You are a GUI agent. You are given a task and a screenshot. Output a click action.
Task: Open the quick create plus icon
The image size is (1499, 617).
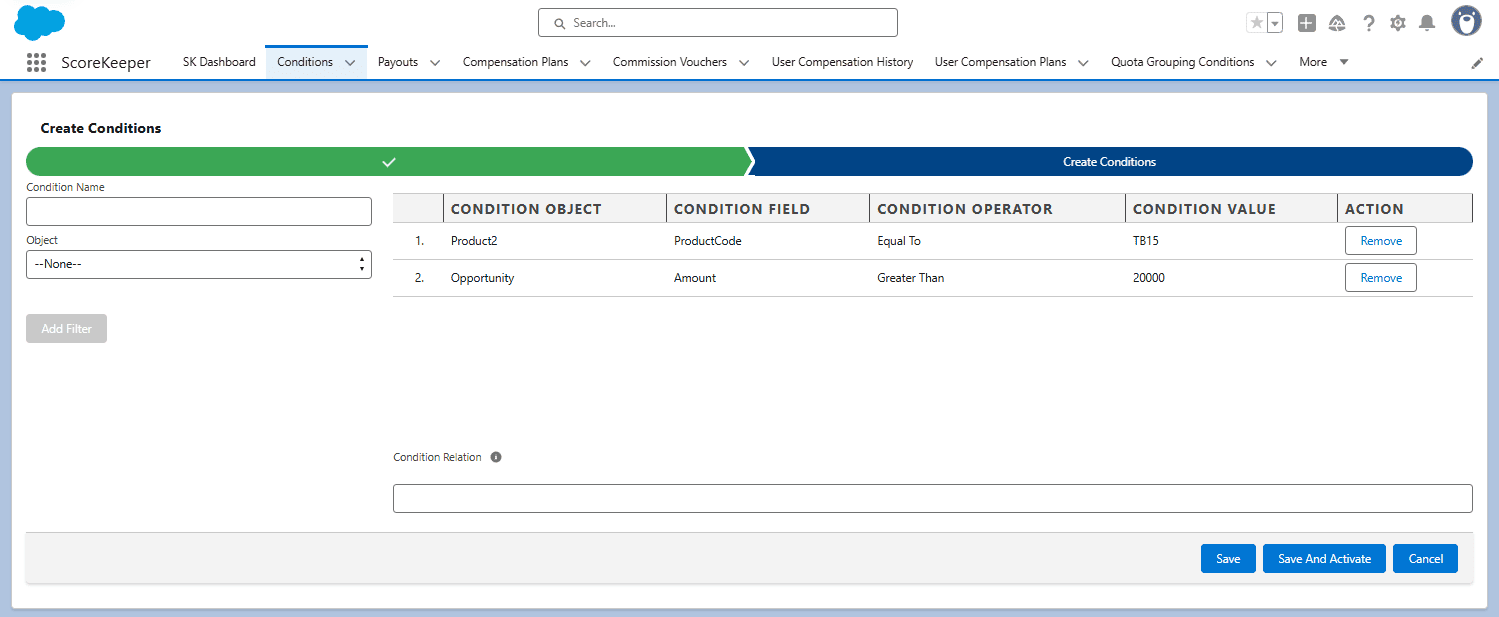click(x=1306, y=22)
